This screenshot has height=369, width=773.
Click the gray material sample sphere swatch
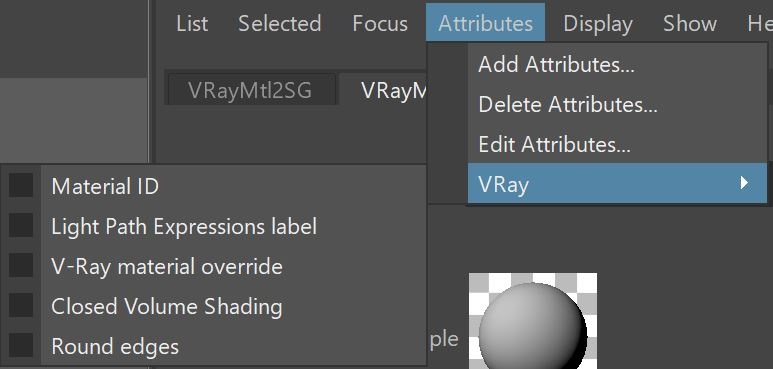coord(533,321)
